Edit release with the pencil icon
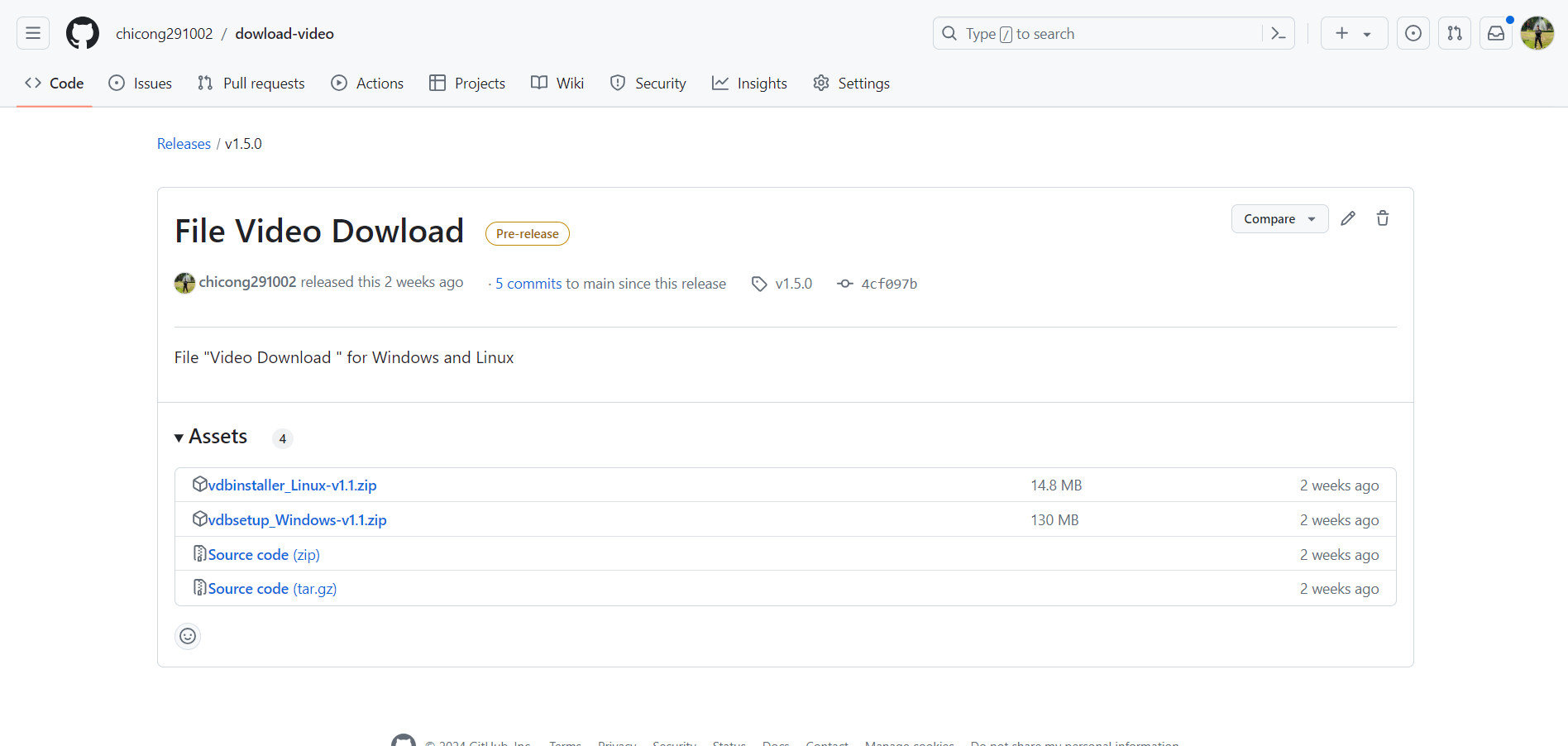 (x=1348, y=218)
